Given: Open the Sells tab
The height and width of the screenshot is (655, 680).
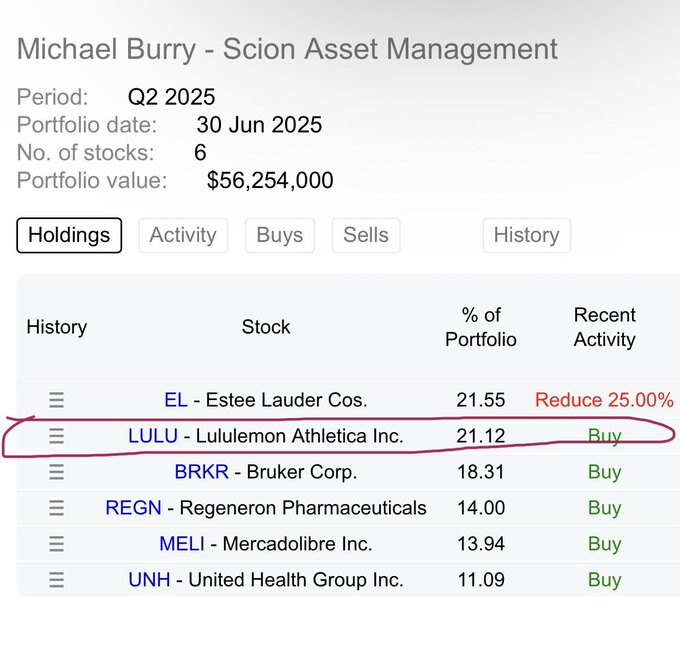Looking at the screenshot, I should click(366, 235).
